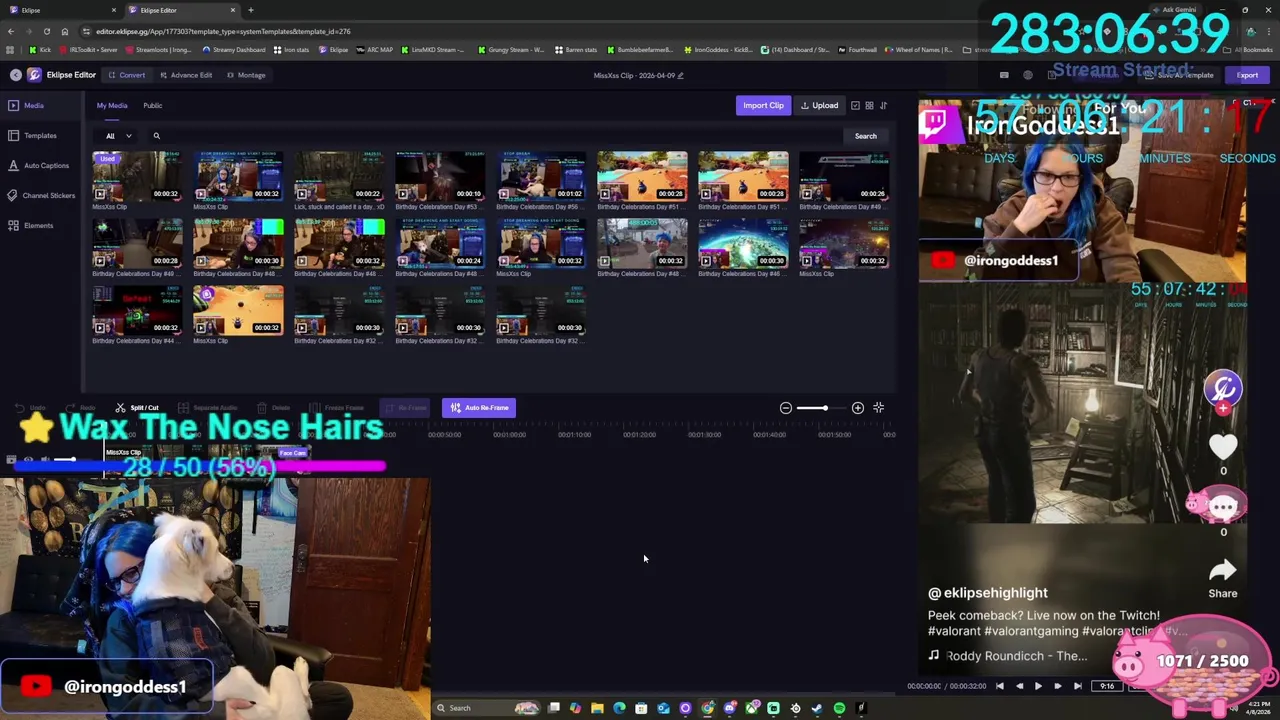Select the Lick, stuck and called clip
Screen dimensions: 1280x720
tap(339, 176)
